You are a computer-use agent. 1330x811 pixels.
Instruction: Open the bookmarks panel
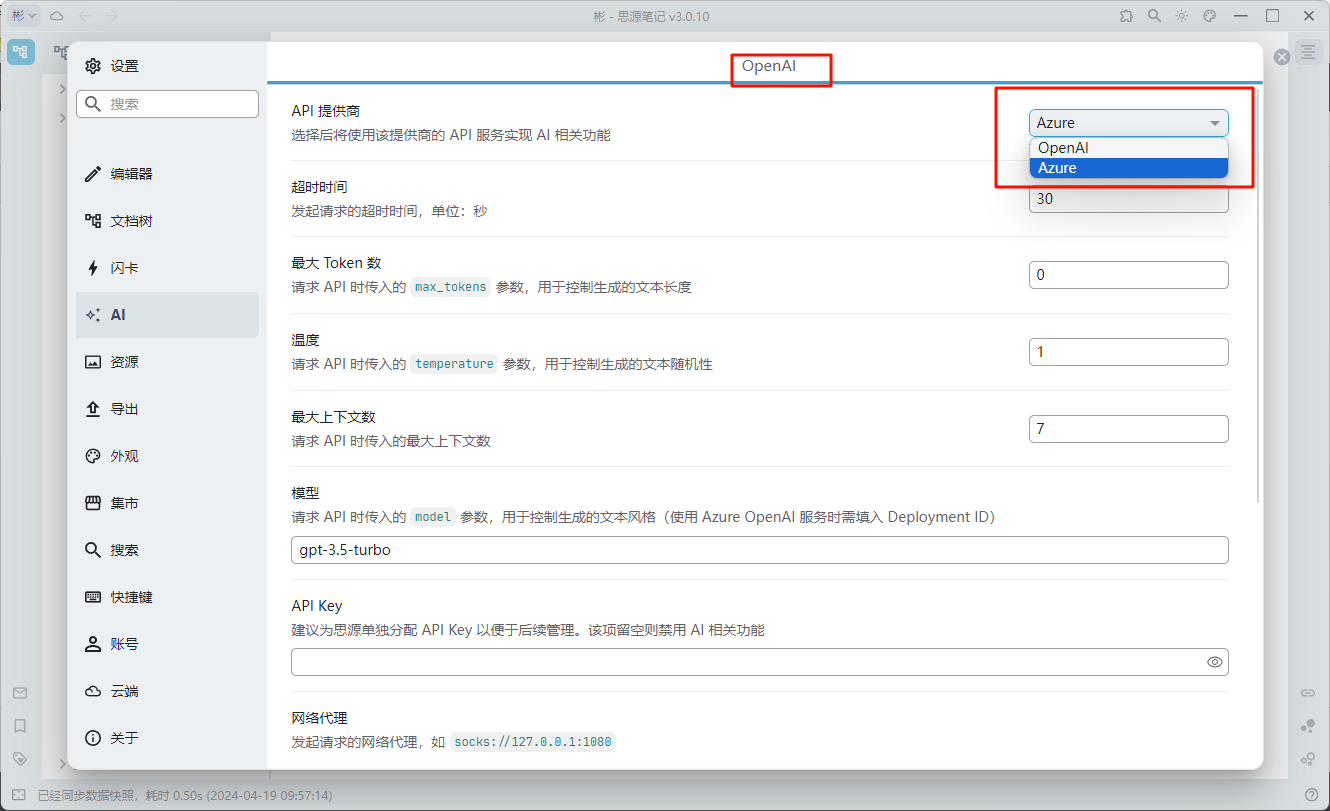coord(20,726)
